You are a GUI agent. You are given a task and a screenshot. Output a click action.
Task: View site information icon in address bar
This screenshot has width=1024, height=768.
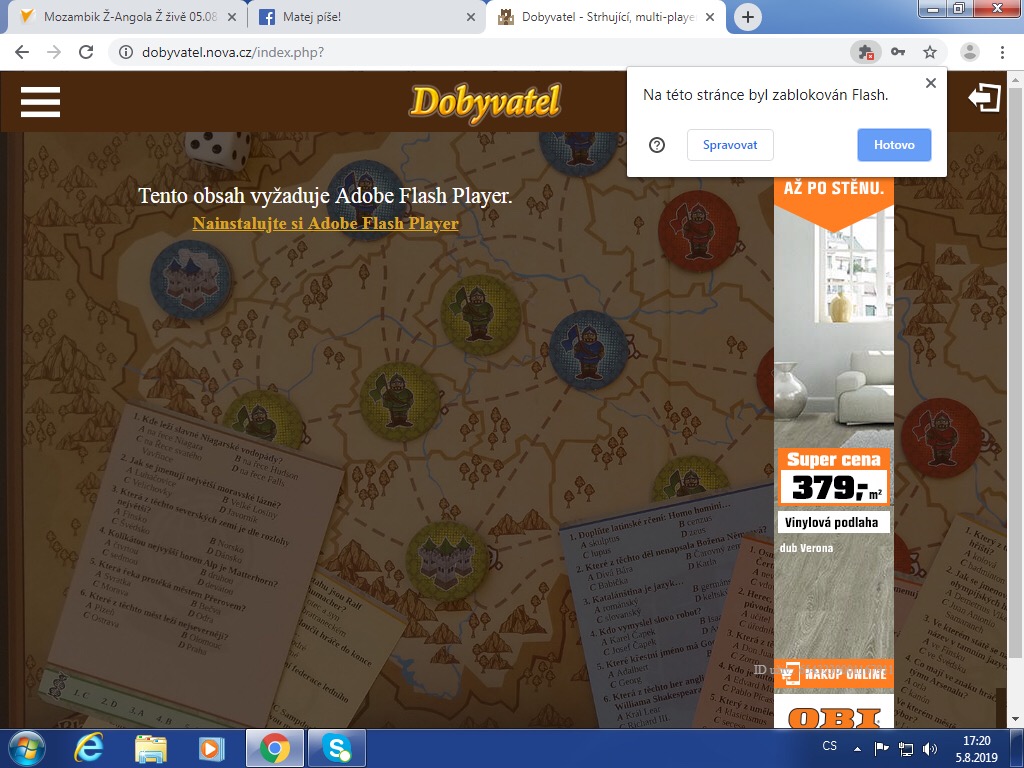[x=125, y=52]
